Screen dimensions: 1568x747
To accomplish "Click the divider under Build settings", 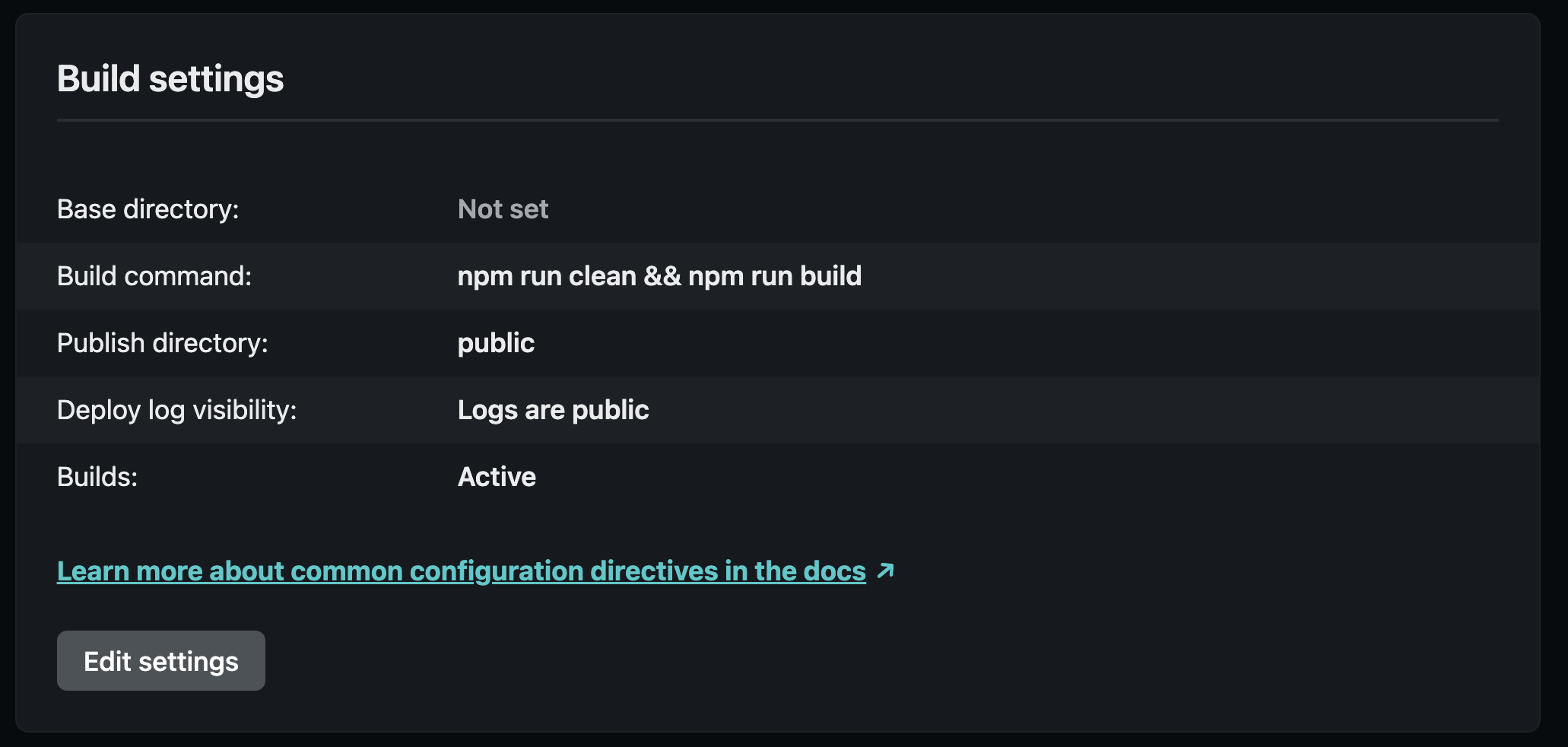I will point(776,119).
